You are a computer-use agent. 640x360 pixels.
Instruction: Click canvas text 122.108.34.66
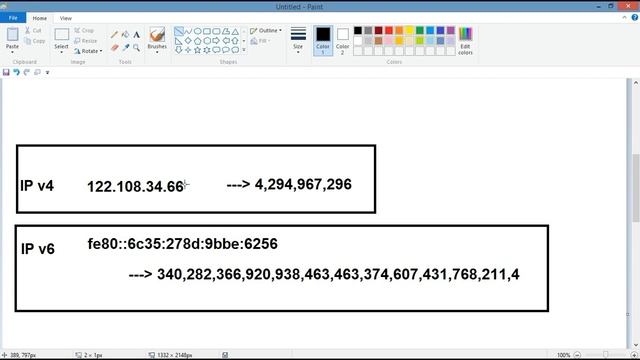(x=135, y=187)
